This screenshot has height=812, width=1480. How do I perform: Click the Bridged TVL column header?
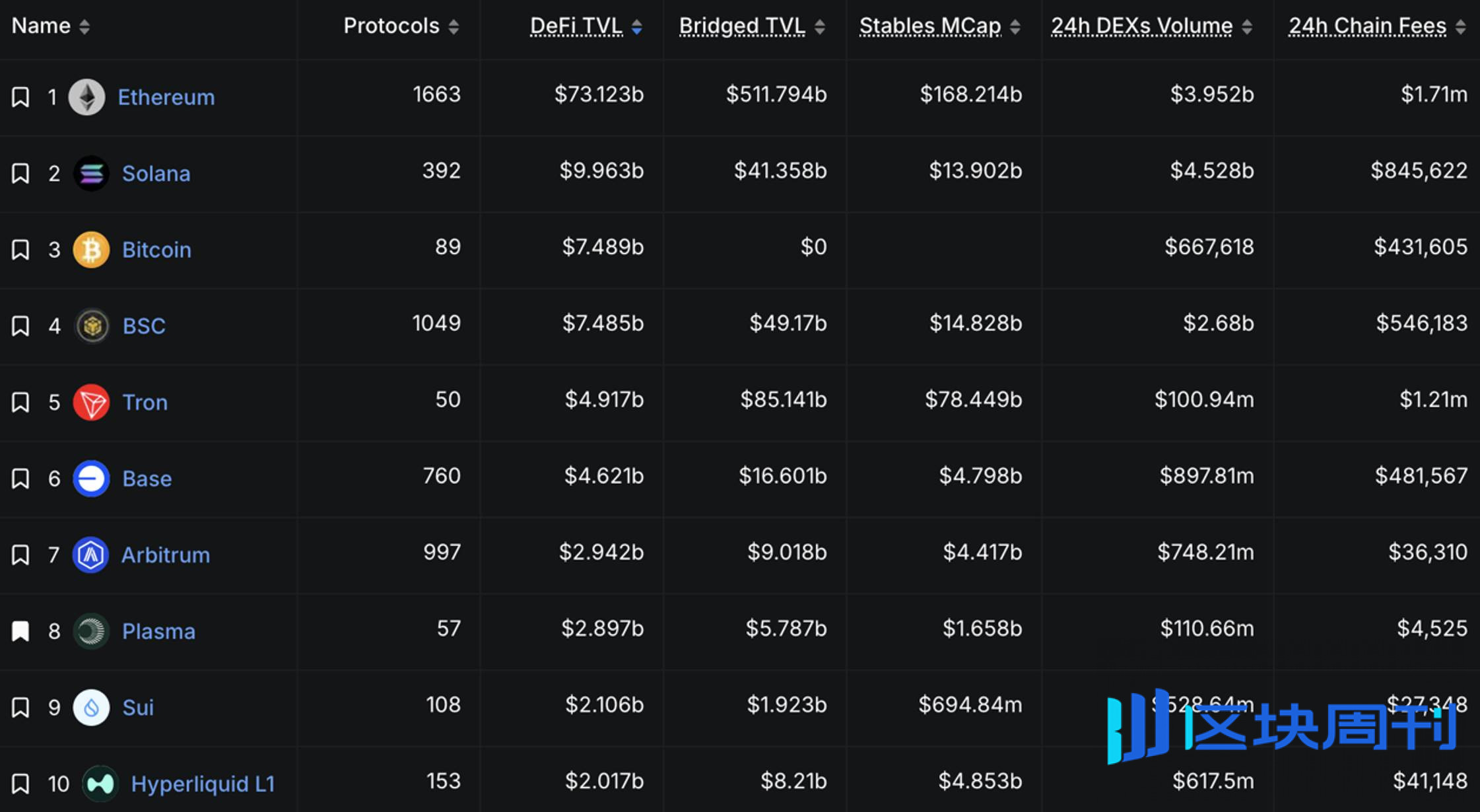(x=742, y=26)
